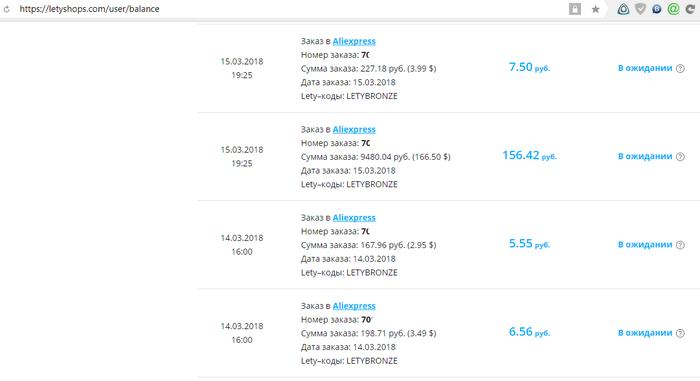
Task: Open the Aliexpress link for the 167.96 руб. order
Action: pos(354,218)
